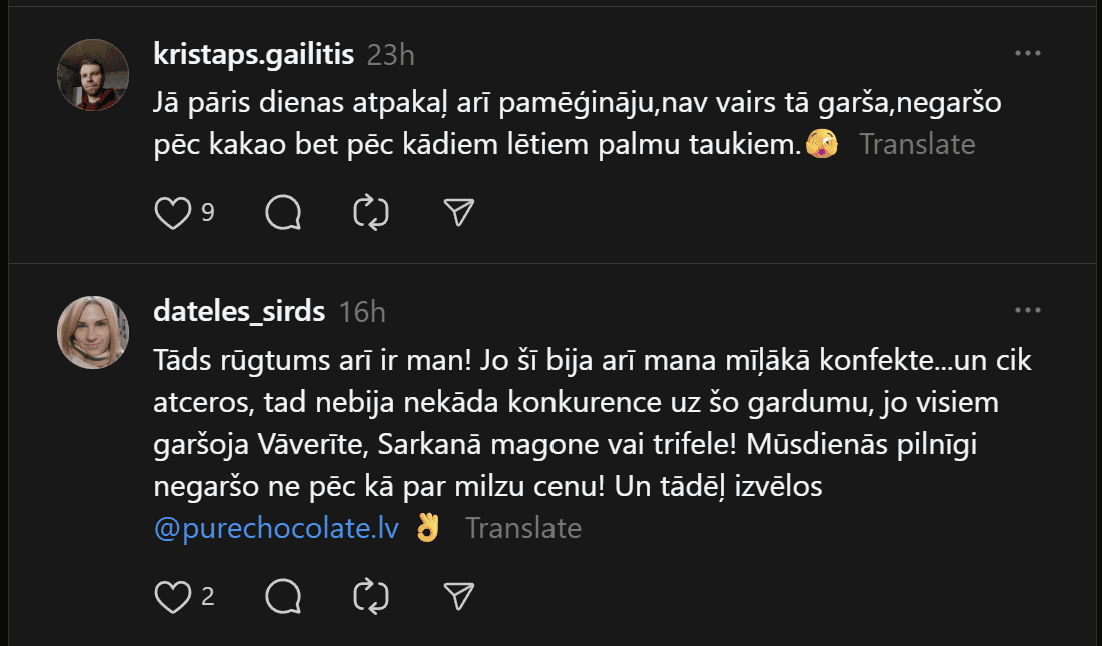Screen dimensions: 1102x646
Task: Open the 16h timestamp on the second comment
Action: [x=362, y=311]
